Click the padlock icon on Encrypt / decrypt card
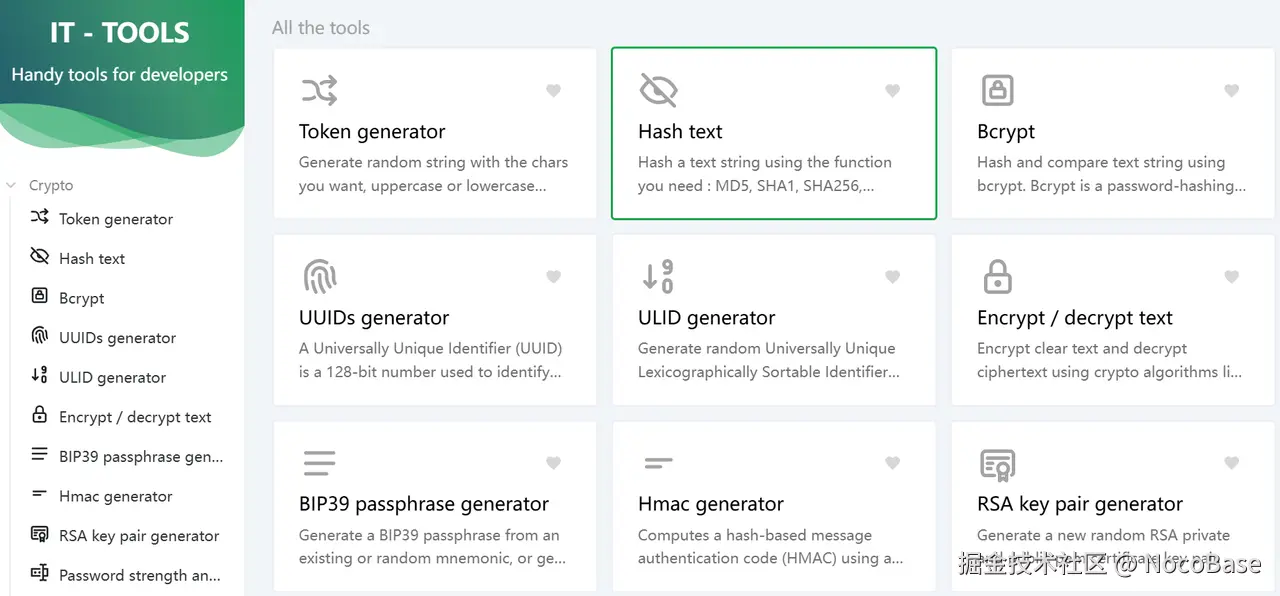This screenshot has width=1280, height=596. point(997,277)
